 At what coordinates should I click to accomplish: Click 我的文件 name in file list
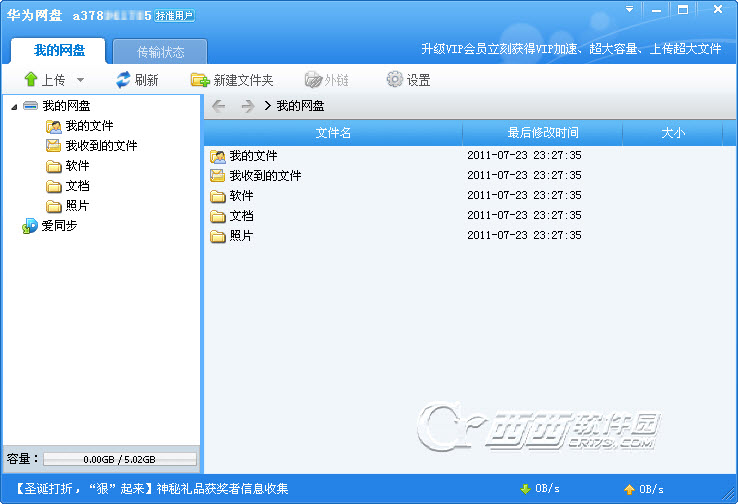tap(253, 156)
